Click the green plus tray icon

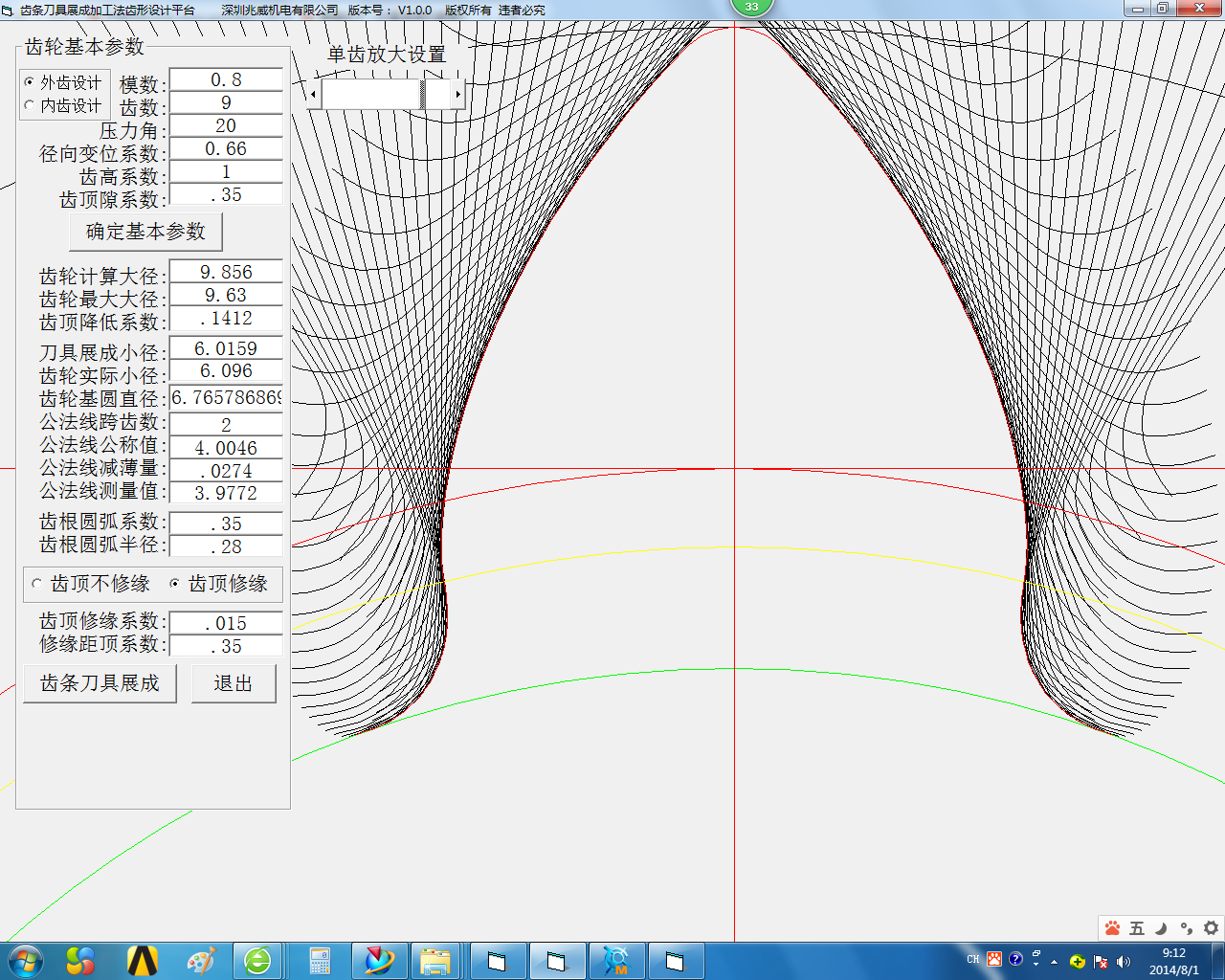coord(1078,962)
